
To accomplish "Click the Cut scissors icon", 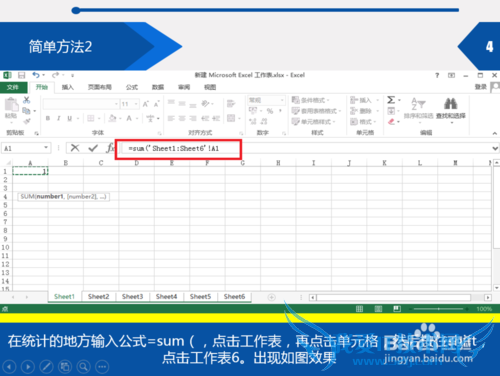I will point(27,100).
